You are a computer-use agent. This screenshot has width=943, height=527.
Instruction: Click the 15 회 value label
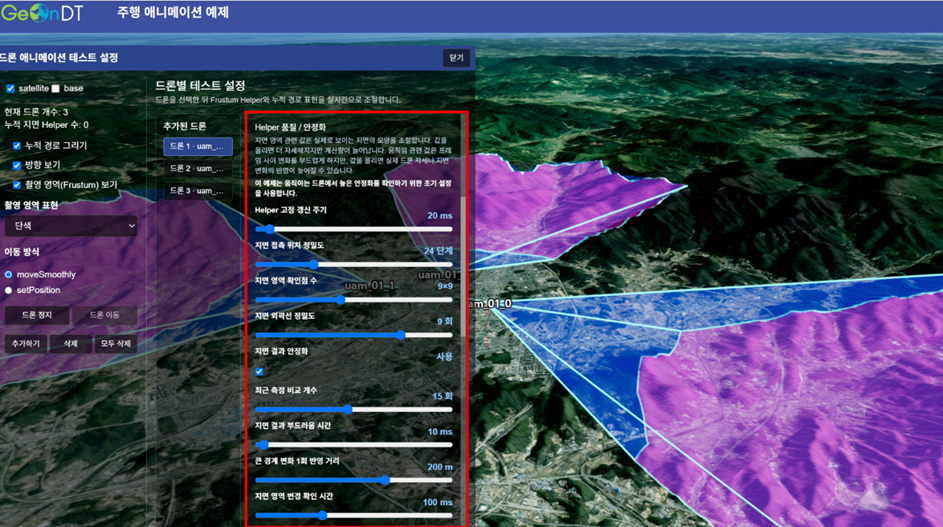[442, 396]
